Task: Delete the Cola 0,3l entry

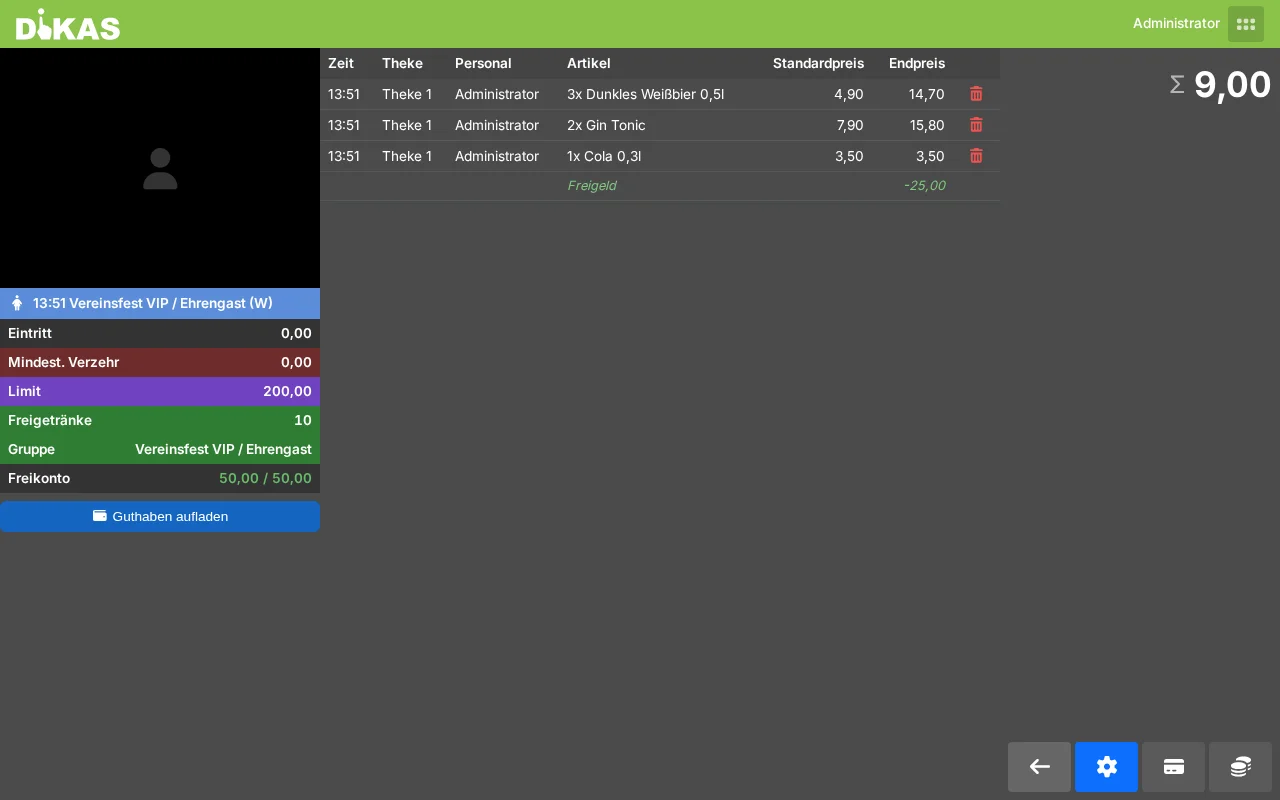Action: (x=976, y=156)
